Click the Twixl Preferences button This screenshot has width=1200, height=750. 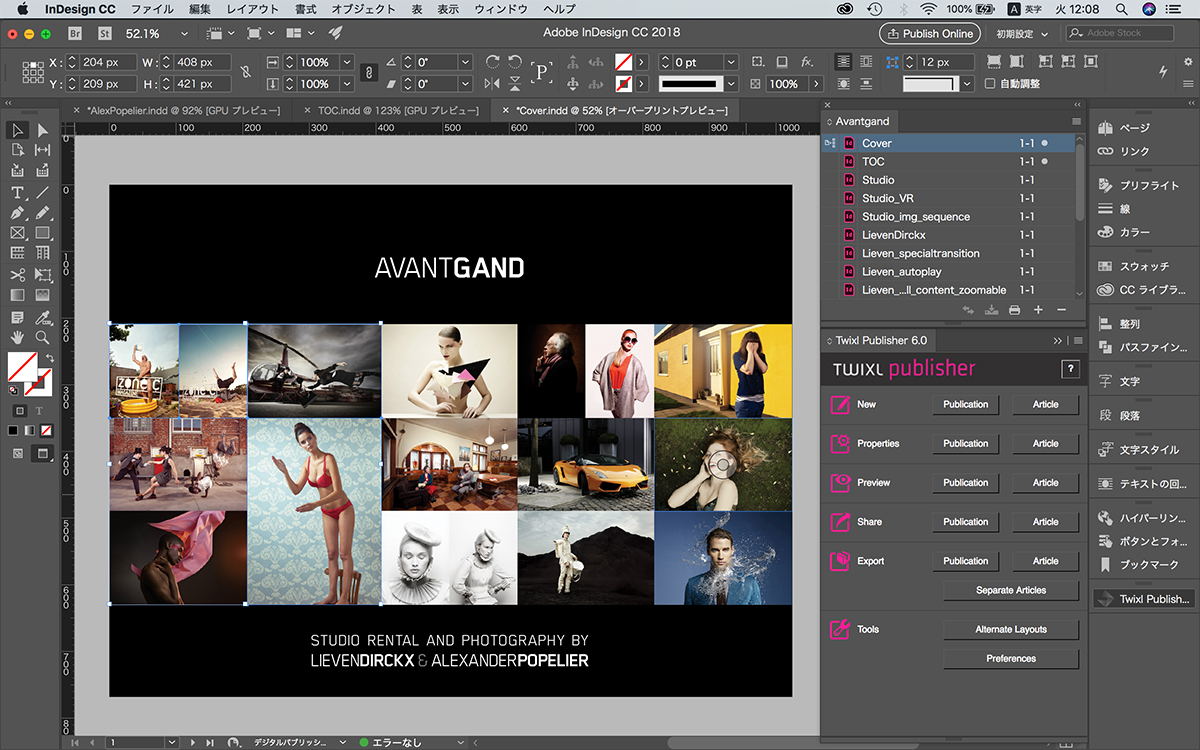coord(1011,658)
